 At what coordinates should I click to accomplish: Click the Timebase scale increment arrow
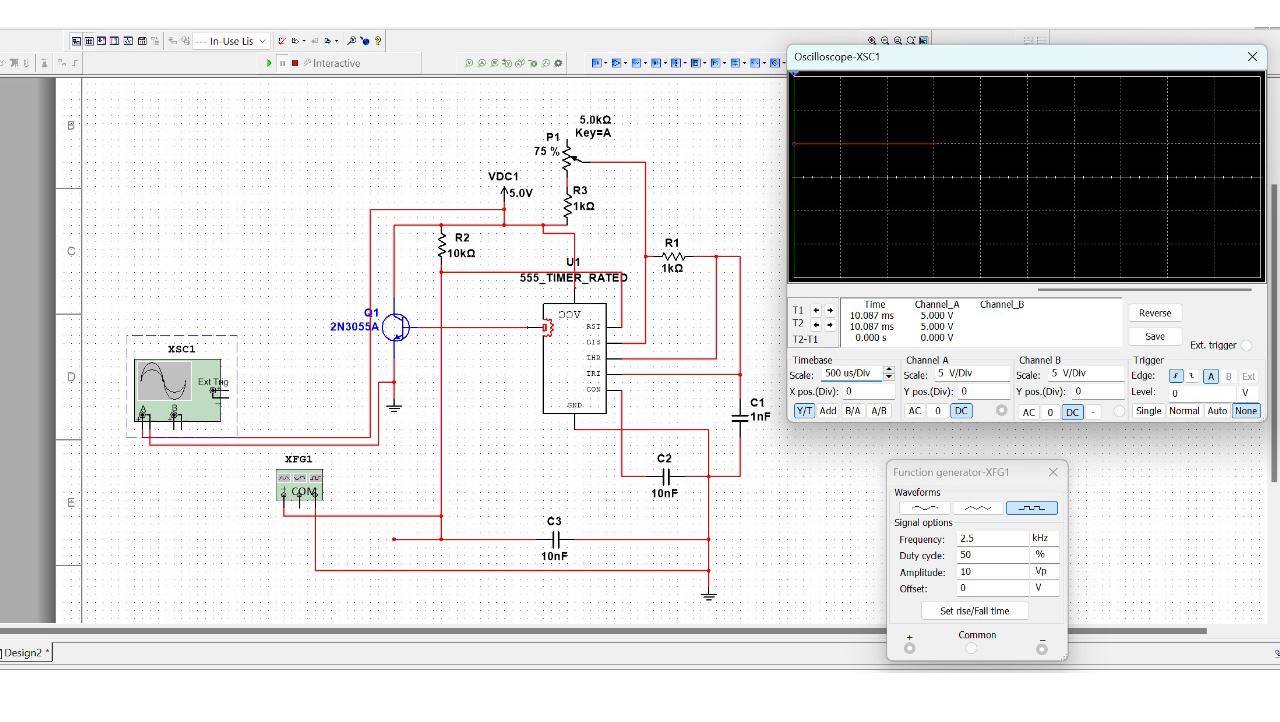[x=888, y=370]
